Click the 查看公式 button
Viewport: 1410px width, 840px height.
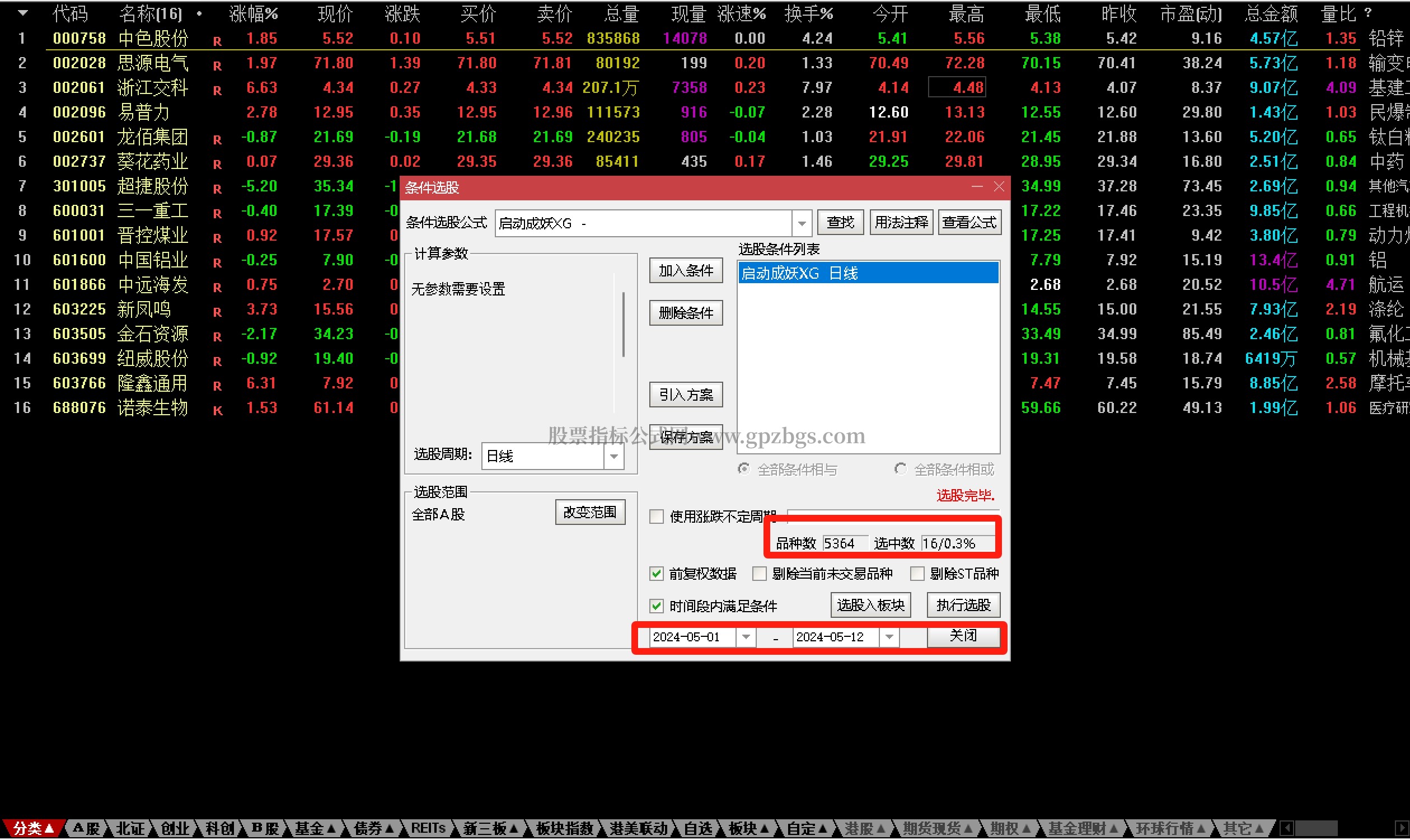[x=969, y=223]
